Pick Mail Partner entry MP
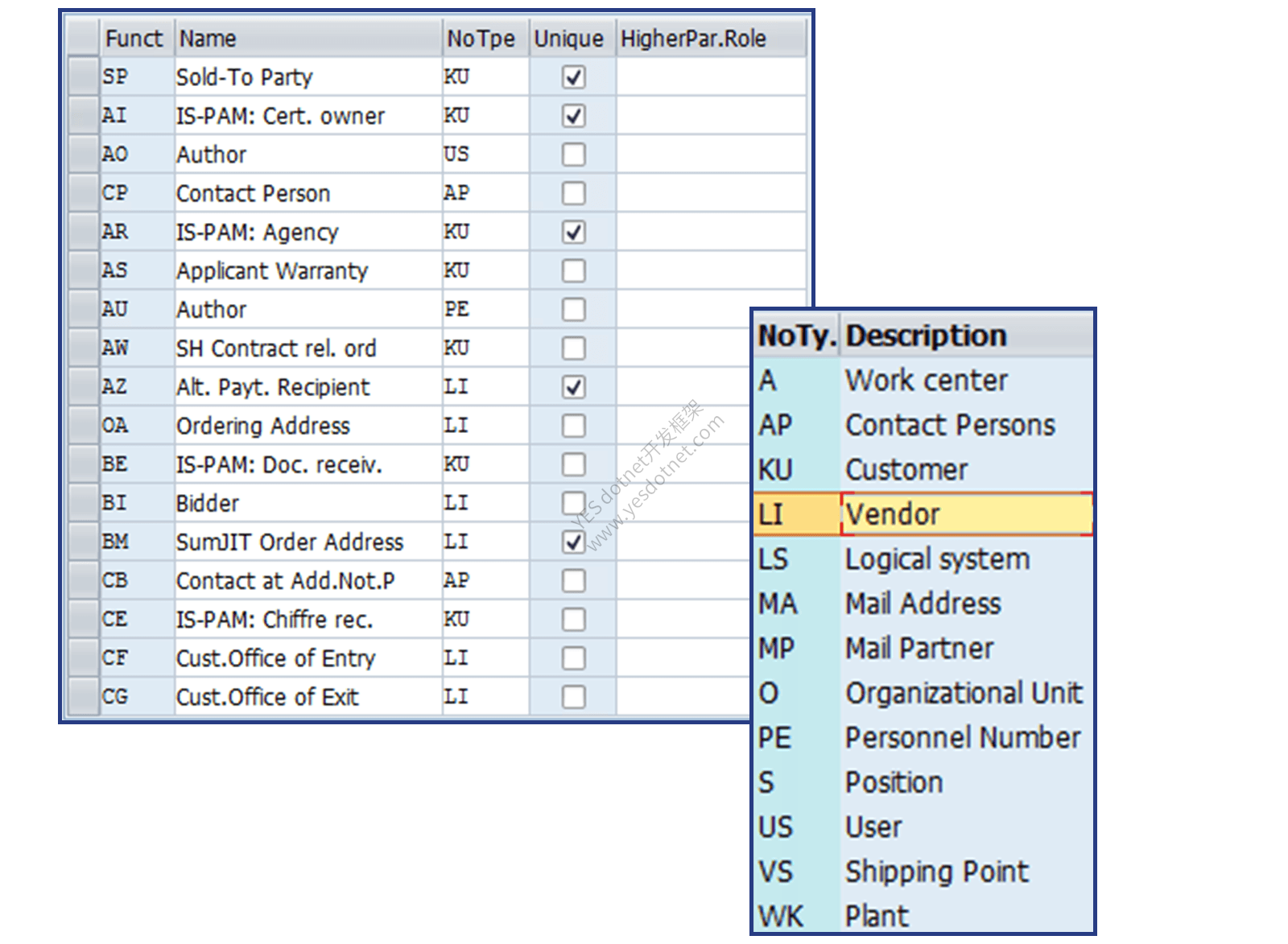1288x944 pixels. [924, 648]
